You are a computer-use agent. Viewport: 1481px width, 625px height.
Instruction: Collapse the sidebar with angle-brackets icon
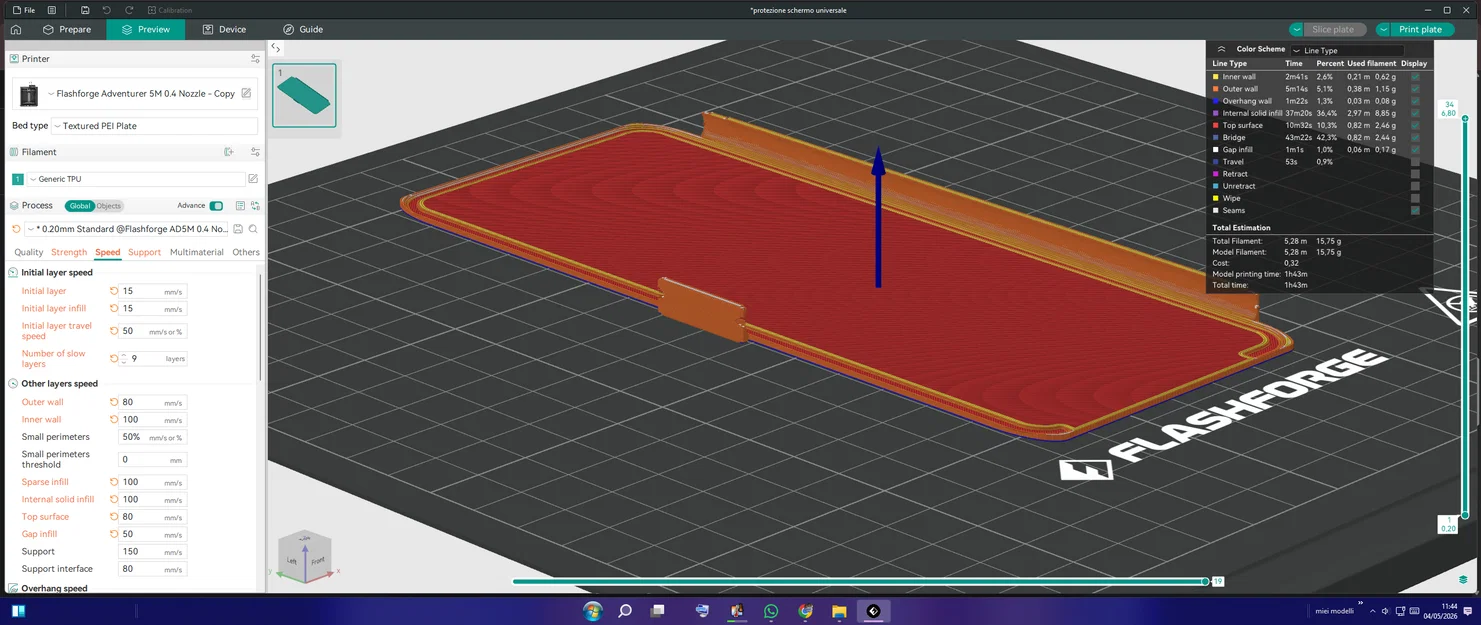(276, 47)
